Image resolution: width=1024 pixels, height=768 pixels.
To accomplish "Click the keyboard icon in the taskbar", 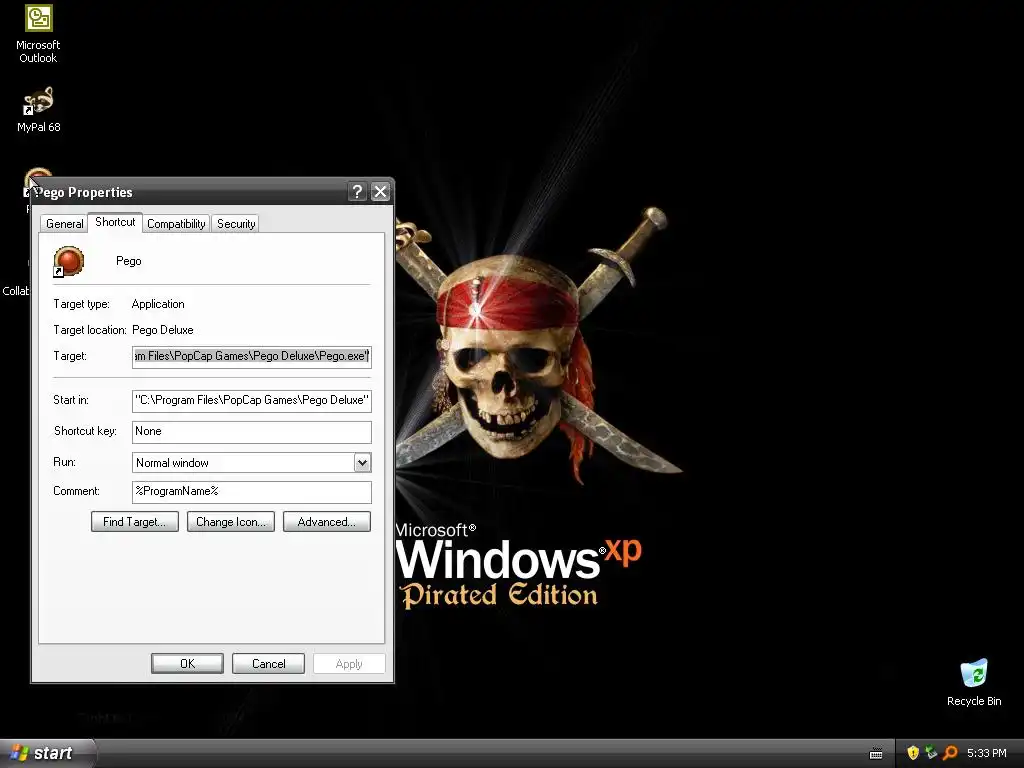I will click(x=876, y=754).
